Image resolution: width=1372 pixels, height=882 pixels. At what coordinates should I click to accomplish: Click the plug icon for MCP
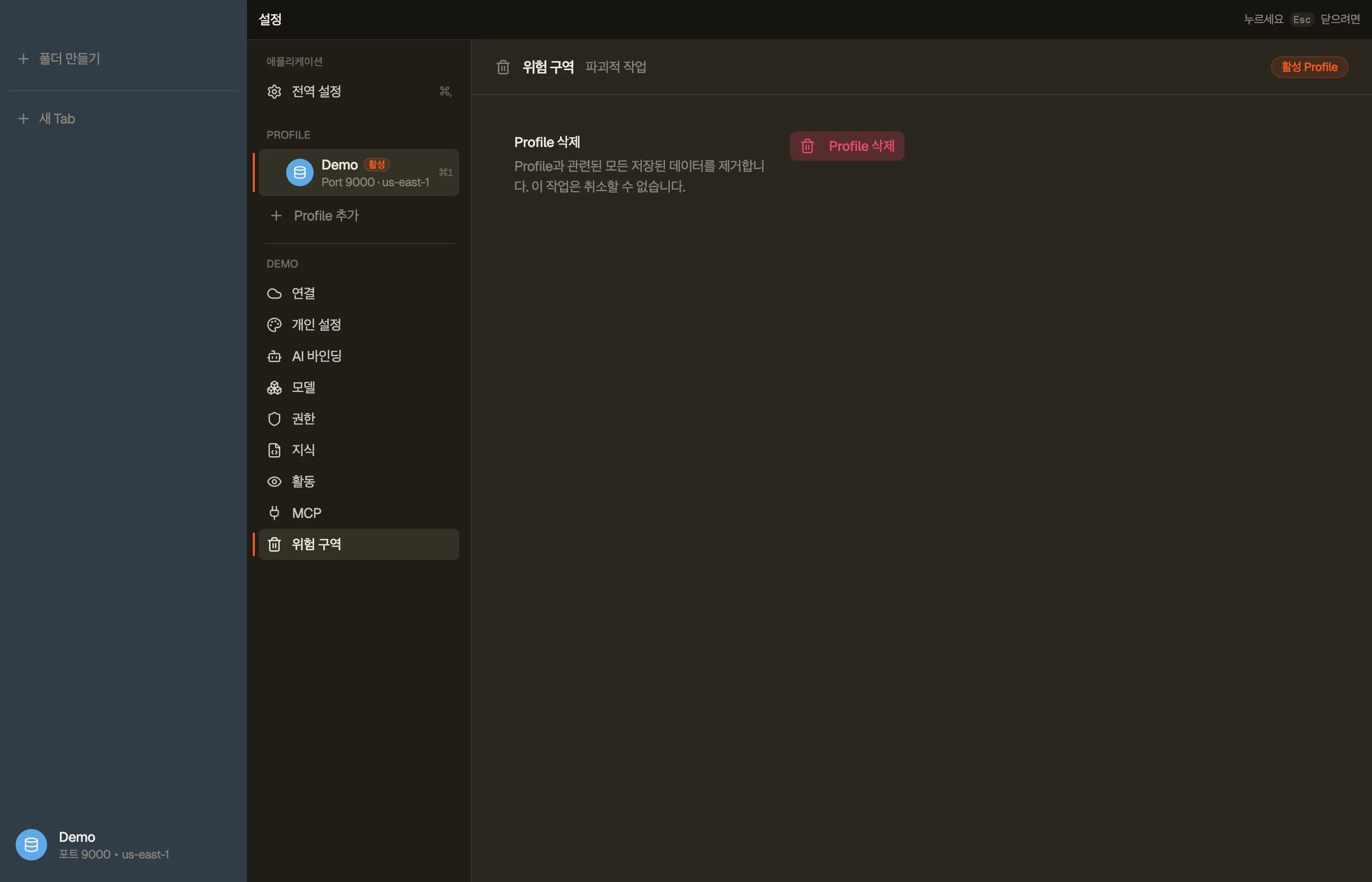(x=274, y=513)
